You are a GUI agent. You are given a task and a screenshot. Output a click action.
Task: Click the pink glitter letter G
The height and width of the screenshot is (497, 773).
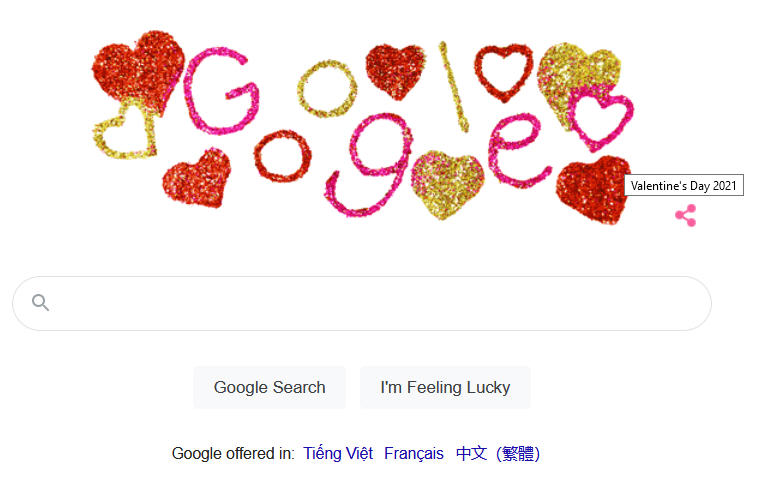tap(220, 91)
